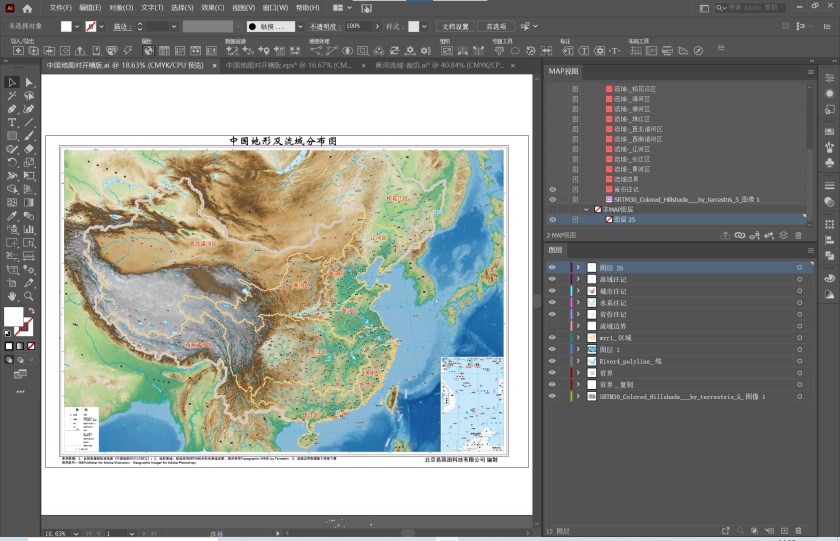The width and height of the screenshot is (840, 541).
Task: Delete selected layer using Layers panel trash icon
Action: [x=798, y=531]
